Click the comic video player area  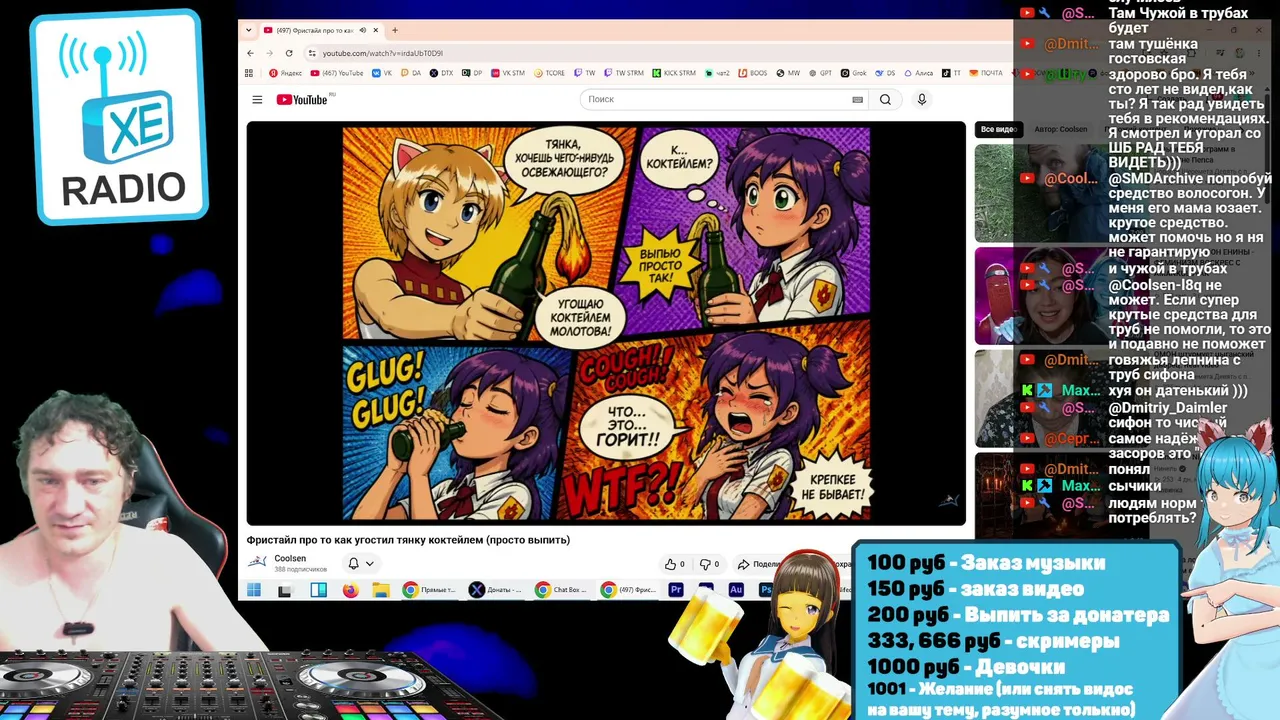click(606, 324)
